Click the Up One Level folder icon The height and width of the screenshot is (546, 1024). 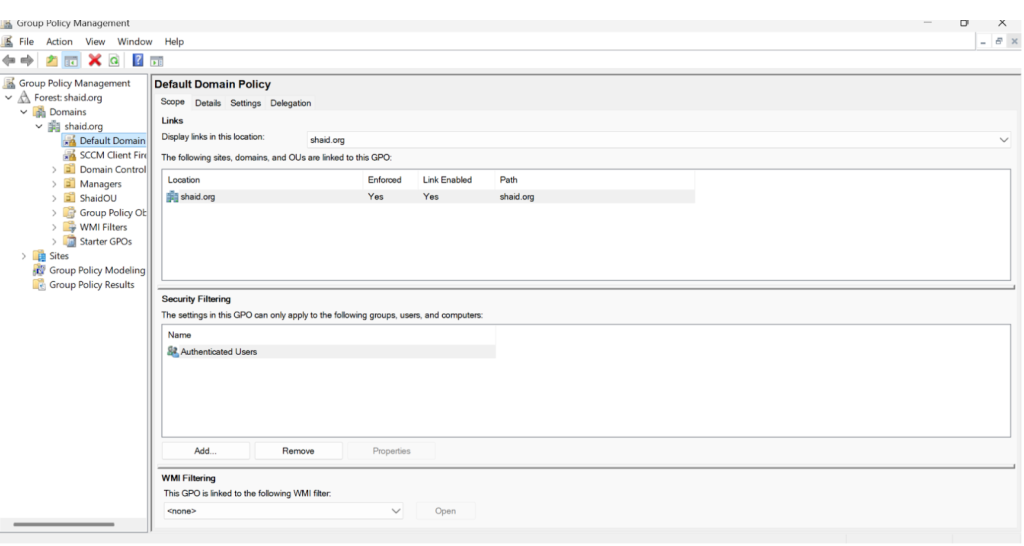click(52, 61)
